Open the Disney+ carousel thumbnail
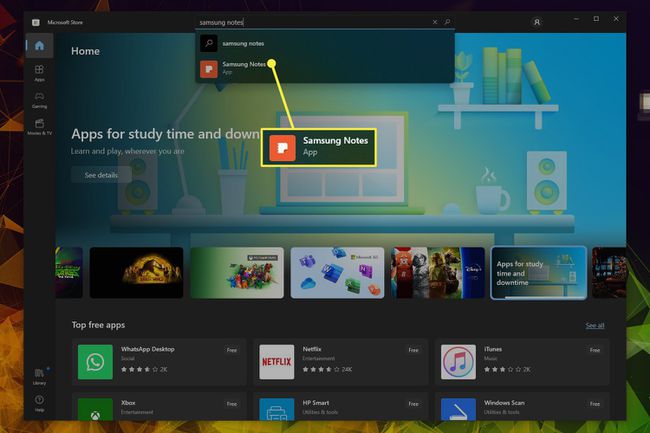The height and width of the screenshot is (433, 650). pyautogui.click(x=438, y=273)
